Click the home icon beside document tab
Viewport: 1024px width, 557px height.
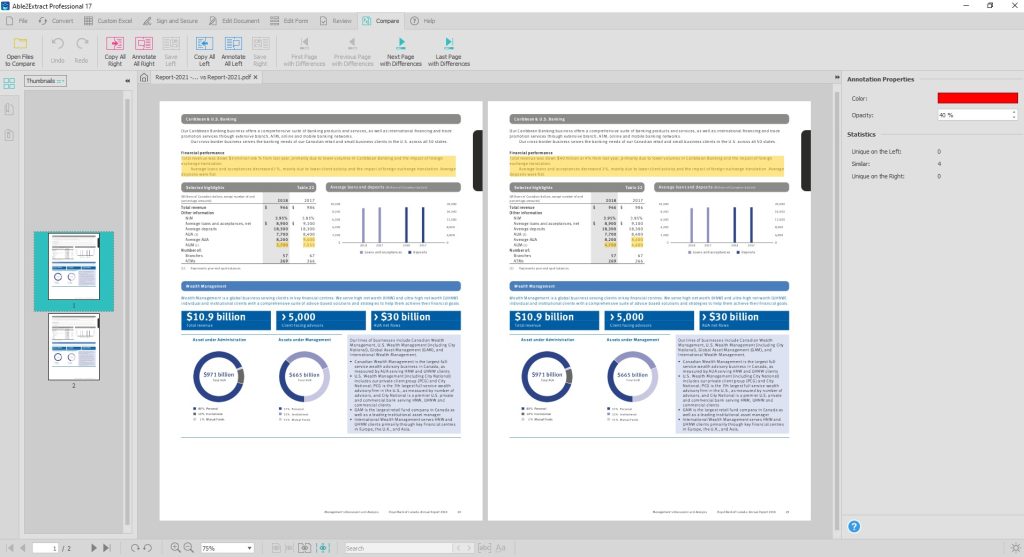tap(145, 77)
